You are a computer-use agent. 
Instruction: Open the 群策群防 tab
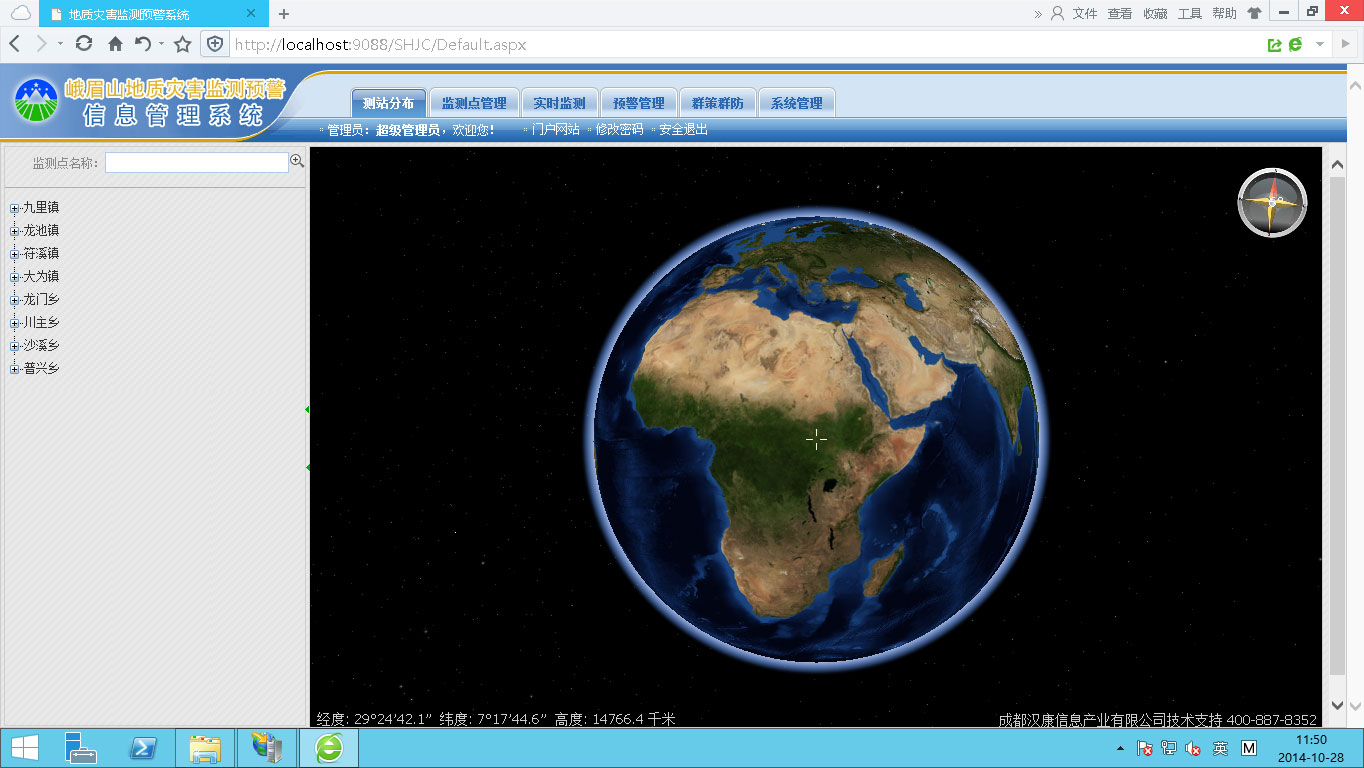(718, 103)
